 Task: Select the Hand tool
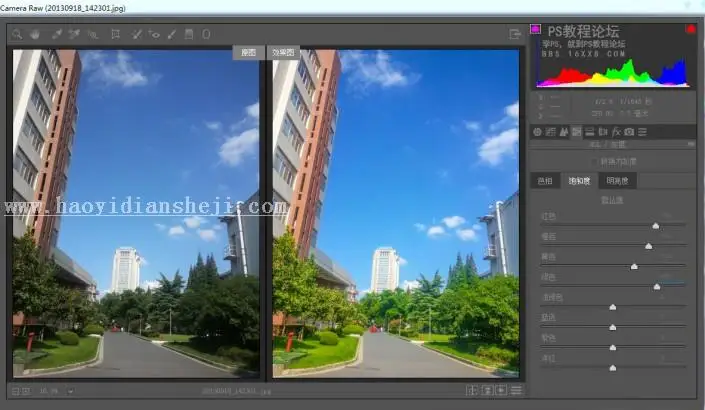click(35, 34)
